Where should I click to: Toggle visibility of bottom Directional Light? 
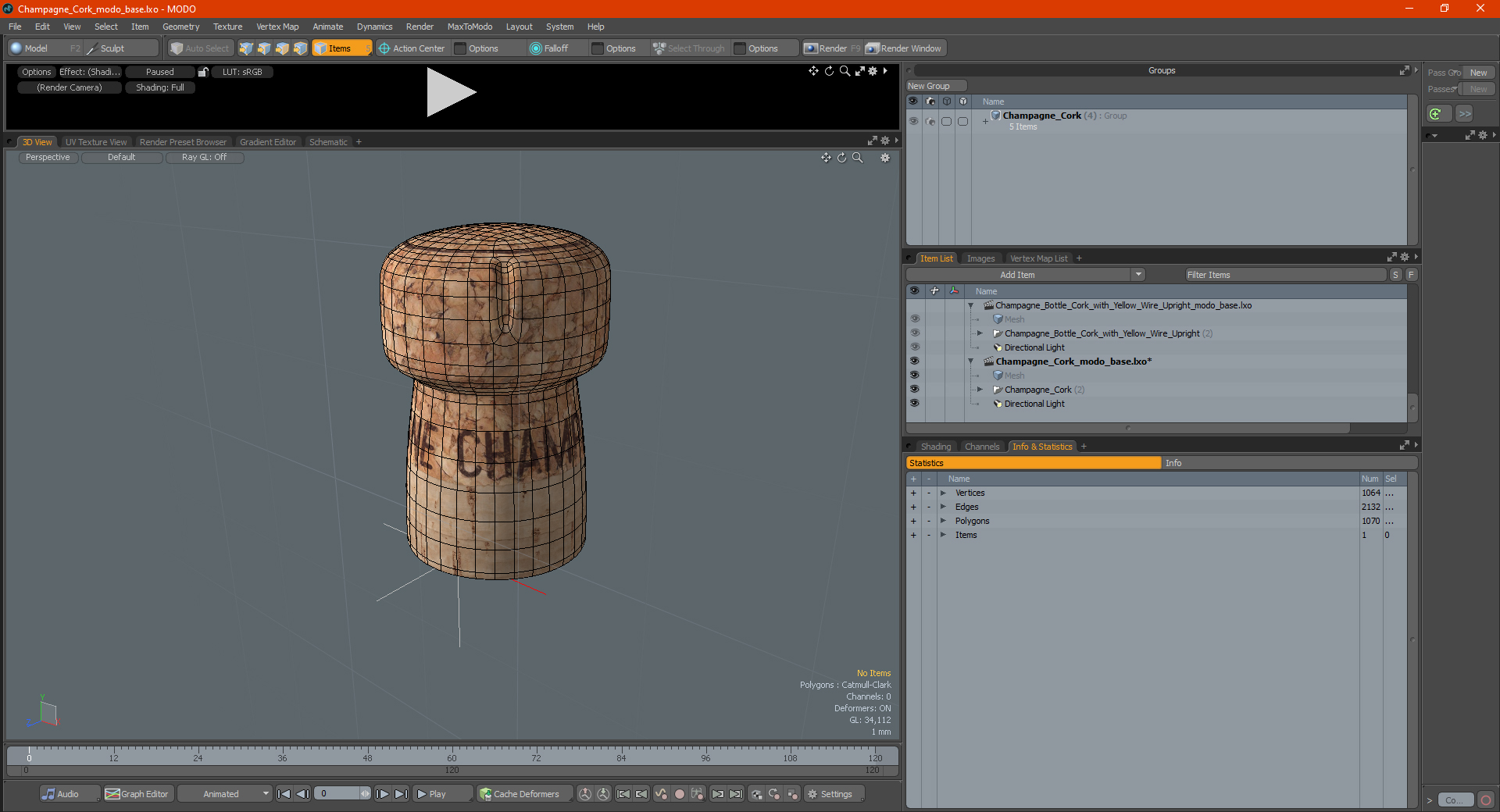914,404
